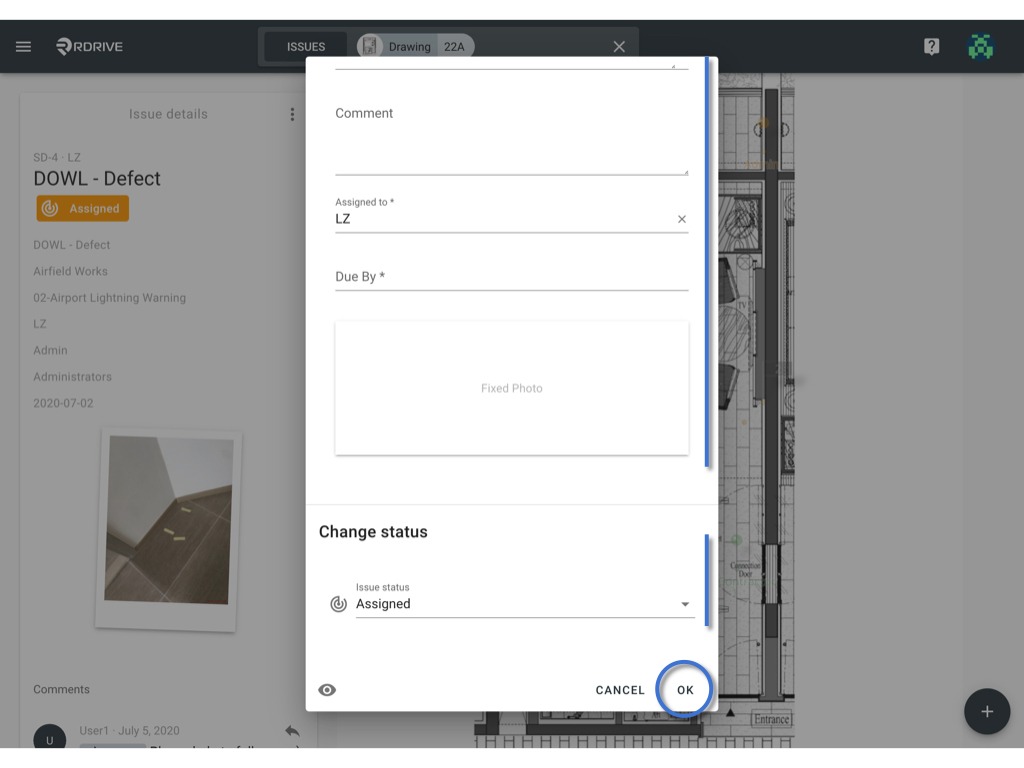Expand the Issue status dropdown arrow

point(685,604)
